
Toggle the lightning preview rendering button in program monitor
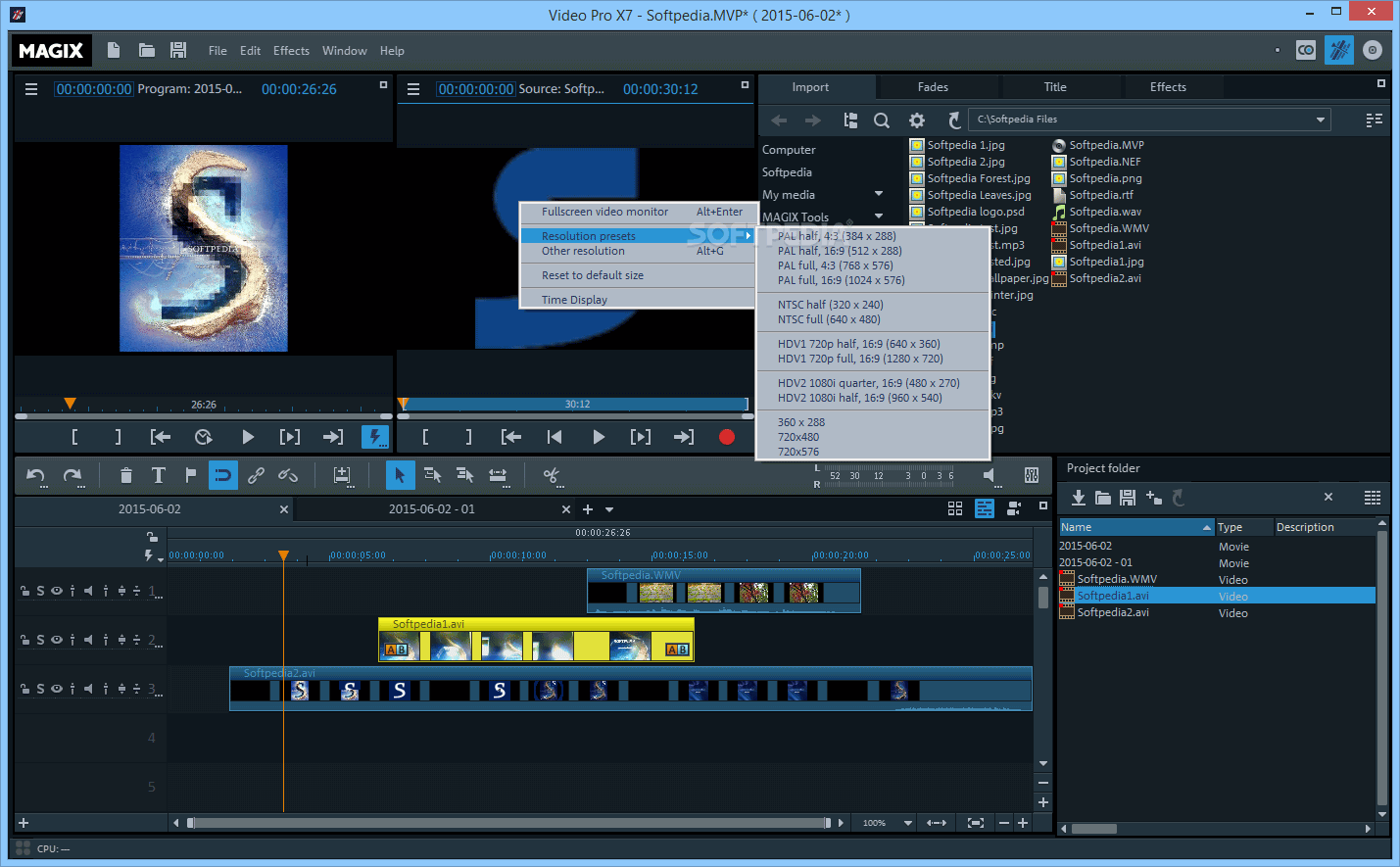[x=375, y=437]
